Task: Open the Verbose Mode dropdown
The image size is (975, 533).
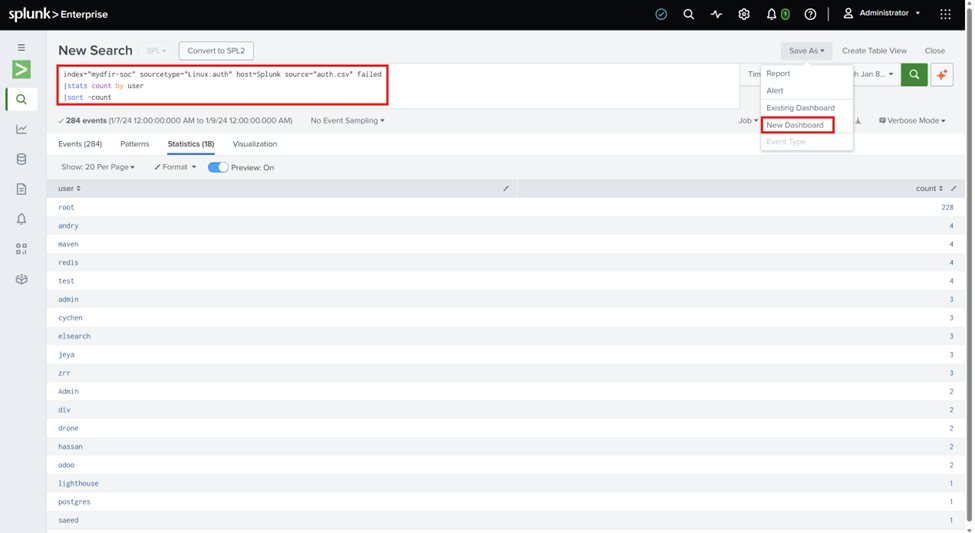Action: pyautogui.click(x=912, y=121)
